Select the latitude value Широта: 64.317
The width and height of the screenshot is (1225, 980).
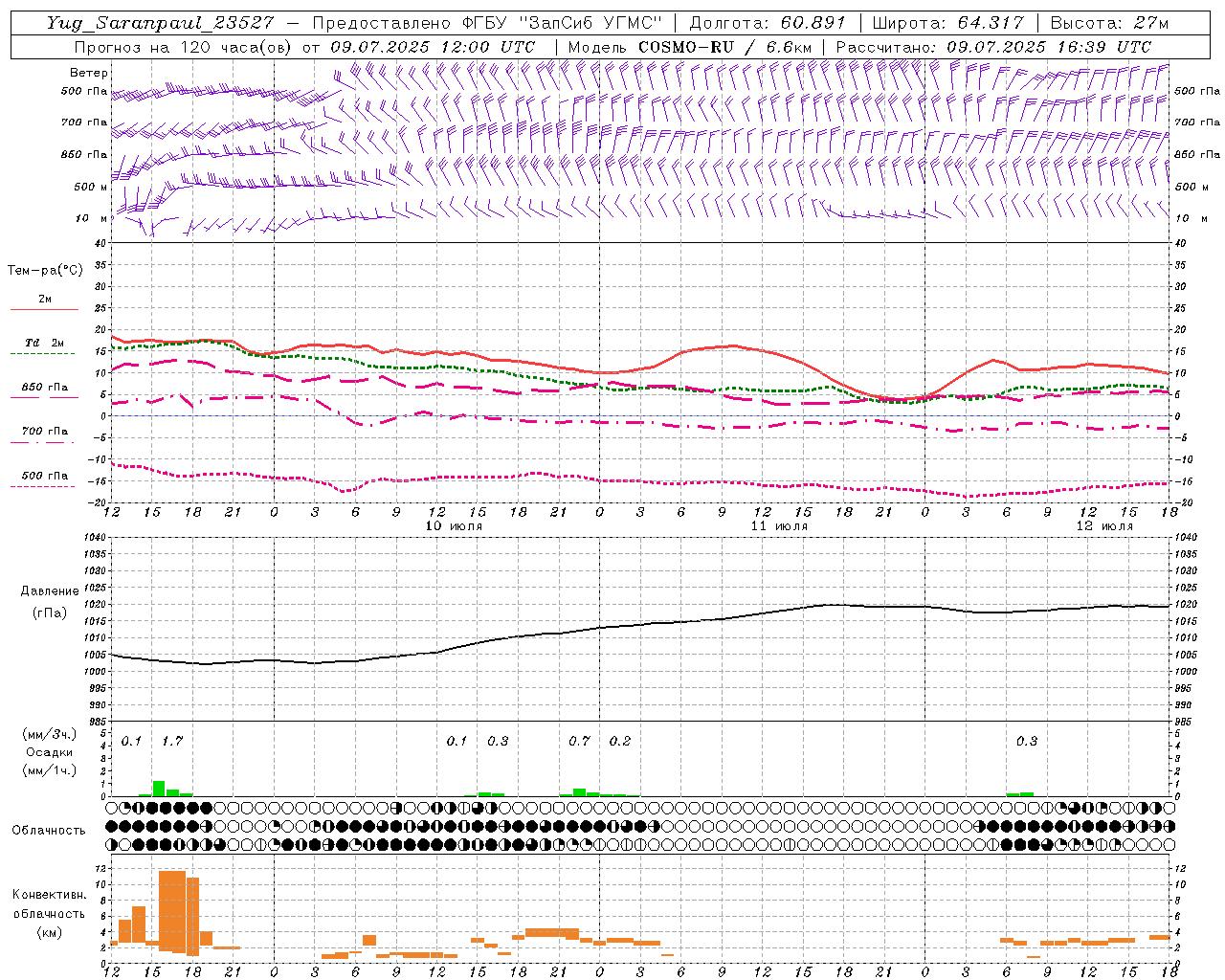click(x=947, y=23)
